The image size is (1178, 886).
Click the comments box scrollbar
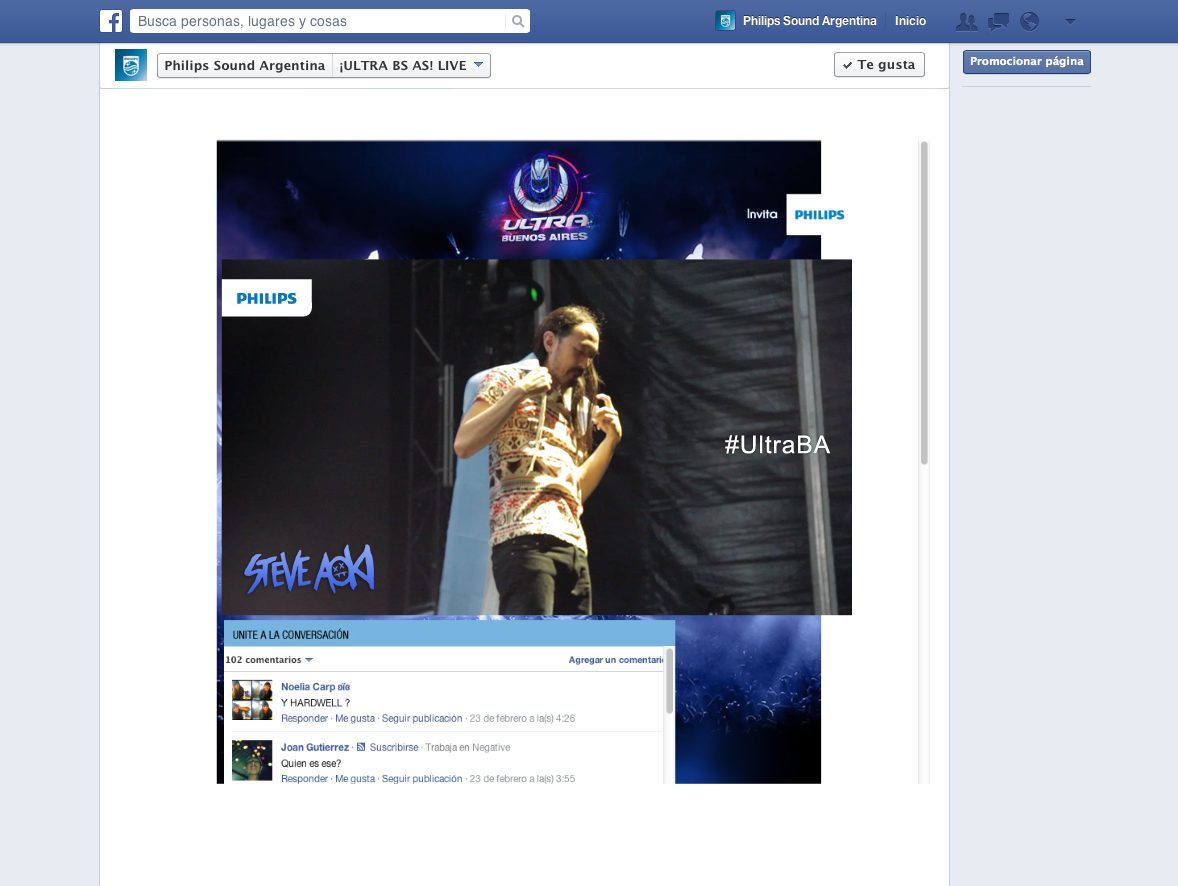point(669,681)
